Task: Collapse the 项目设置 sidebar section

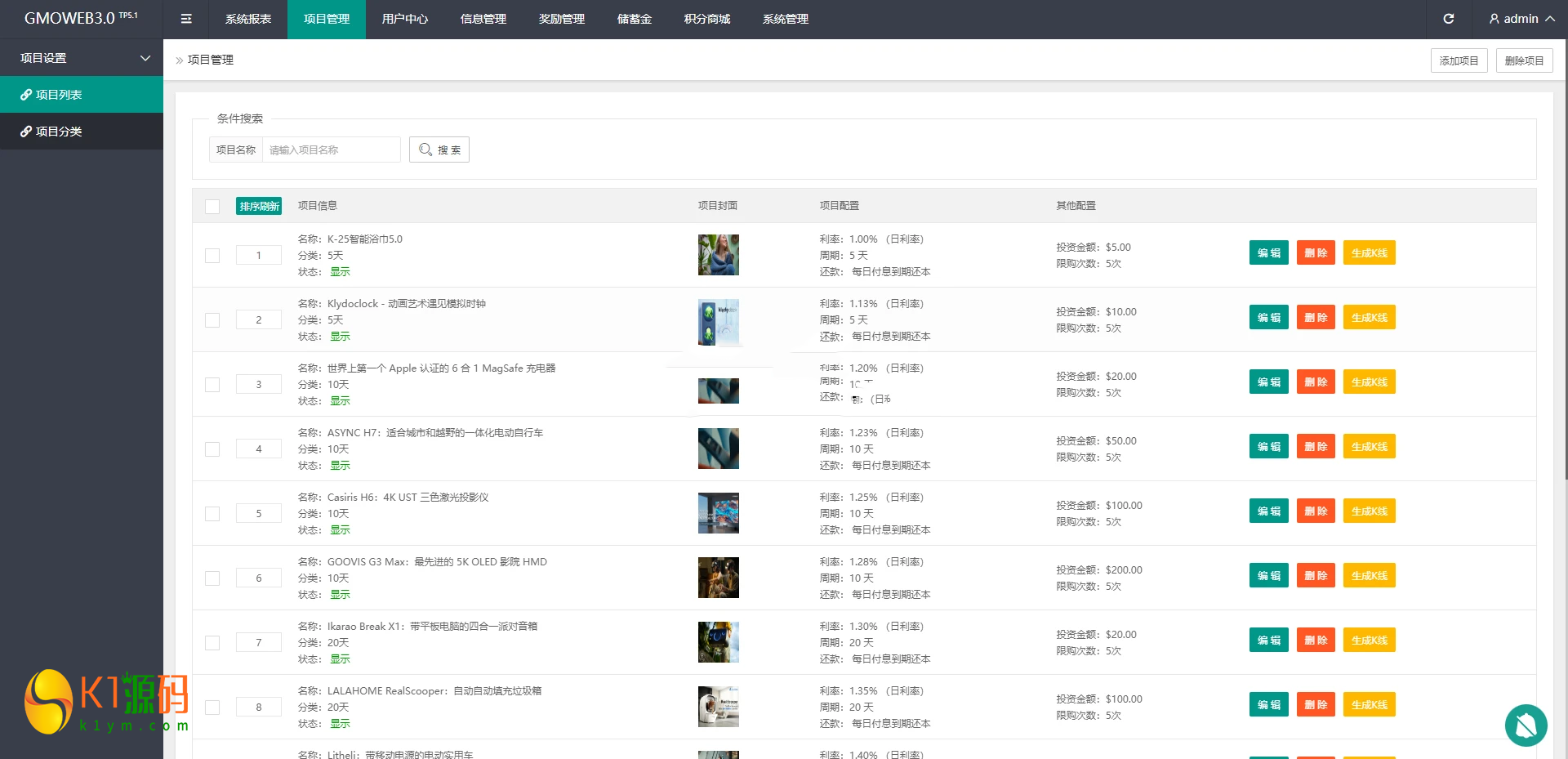Action: pyautogui.click(x=145, y=58)
